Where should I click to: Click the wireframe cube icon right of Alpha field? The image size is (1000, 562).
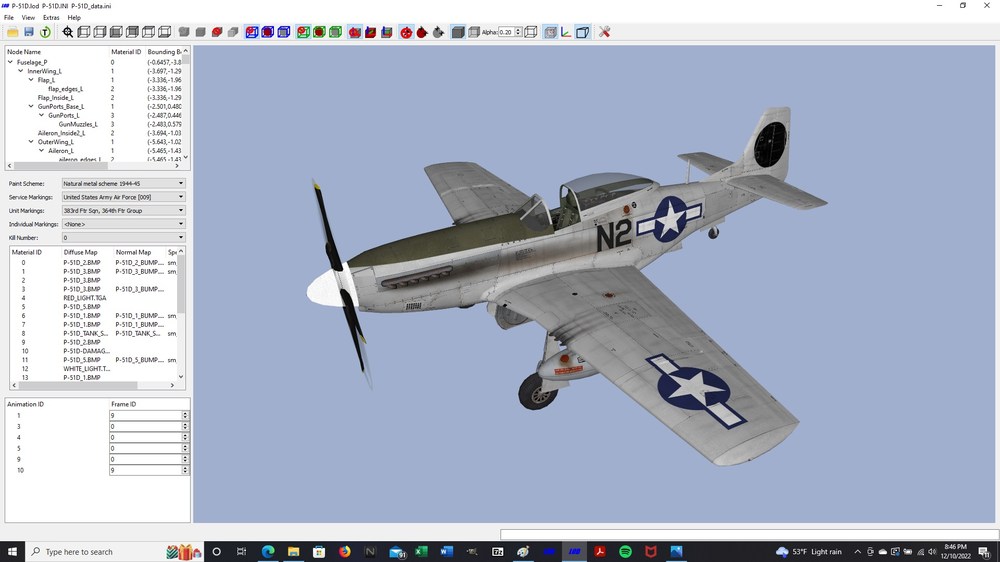(x=531, y=32)
